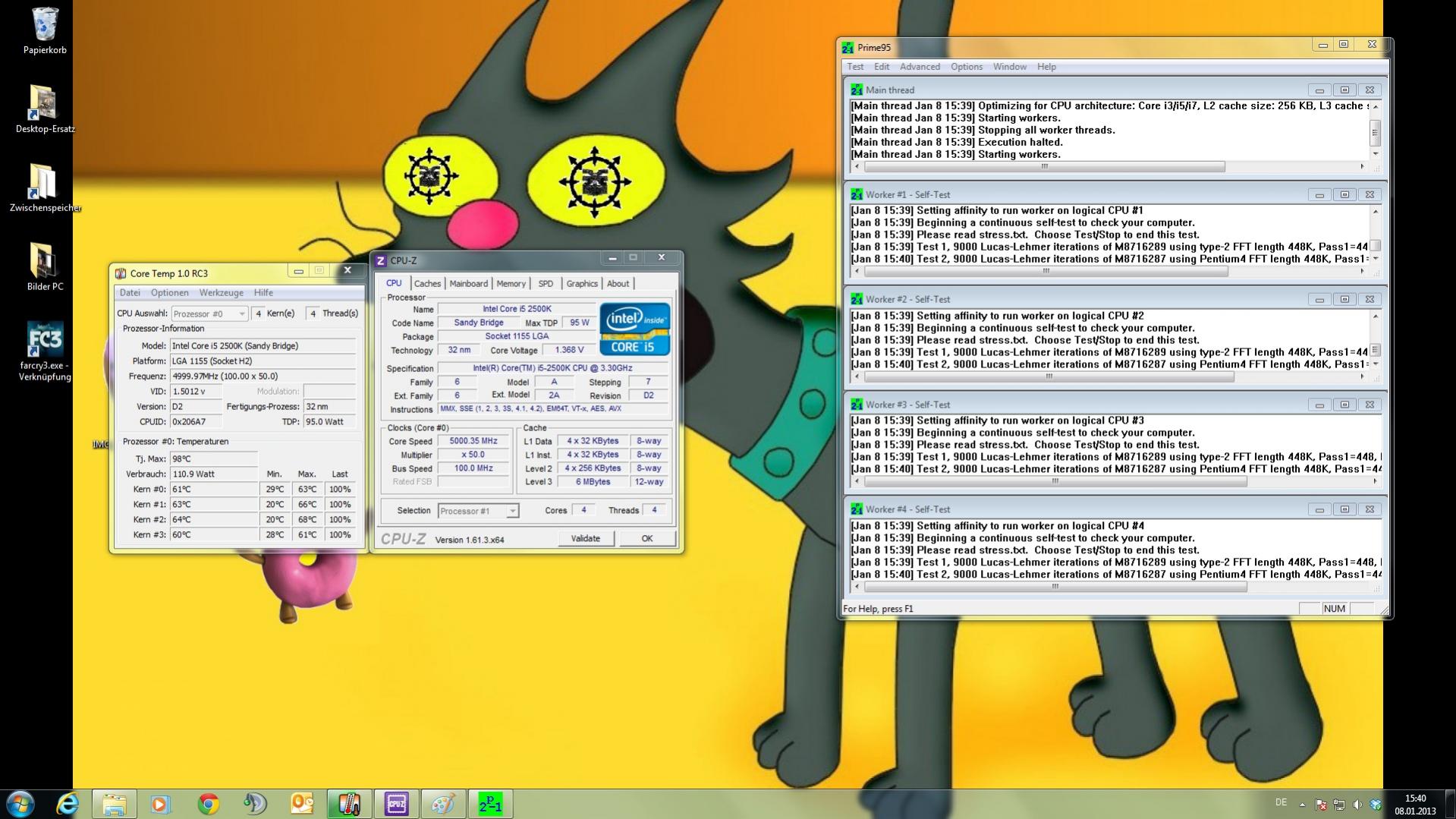Switch to the Caches tab in CPU-Z

[x=427, y=284]
